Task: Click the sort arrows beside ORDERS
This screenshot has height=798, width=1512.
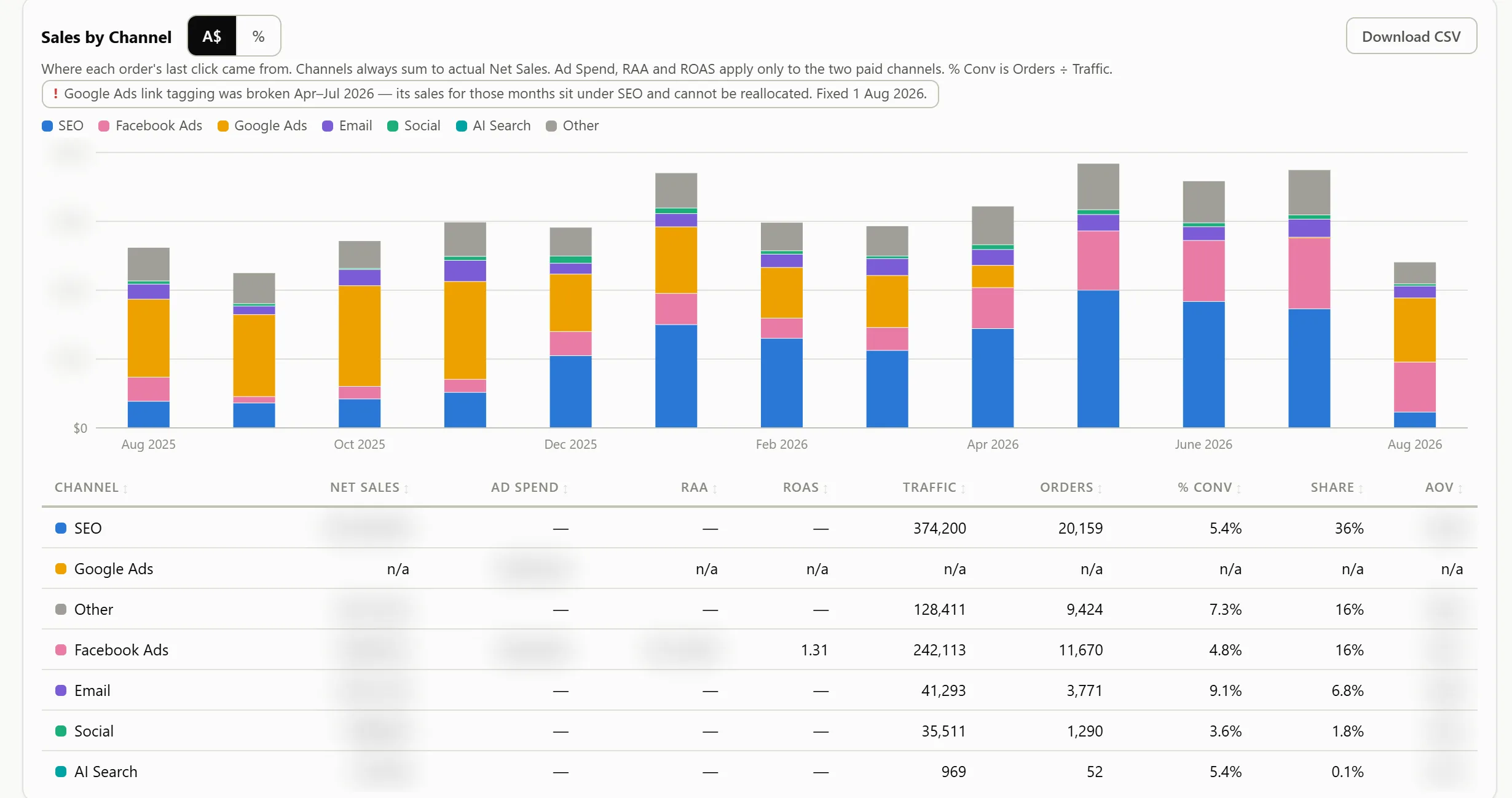Action: [1100, 489]
